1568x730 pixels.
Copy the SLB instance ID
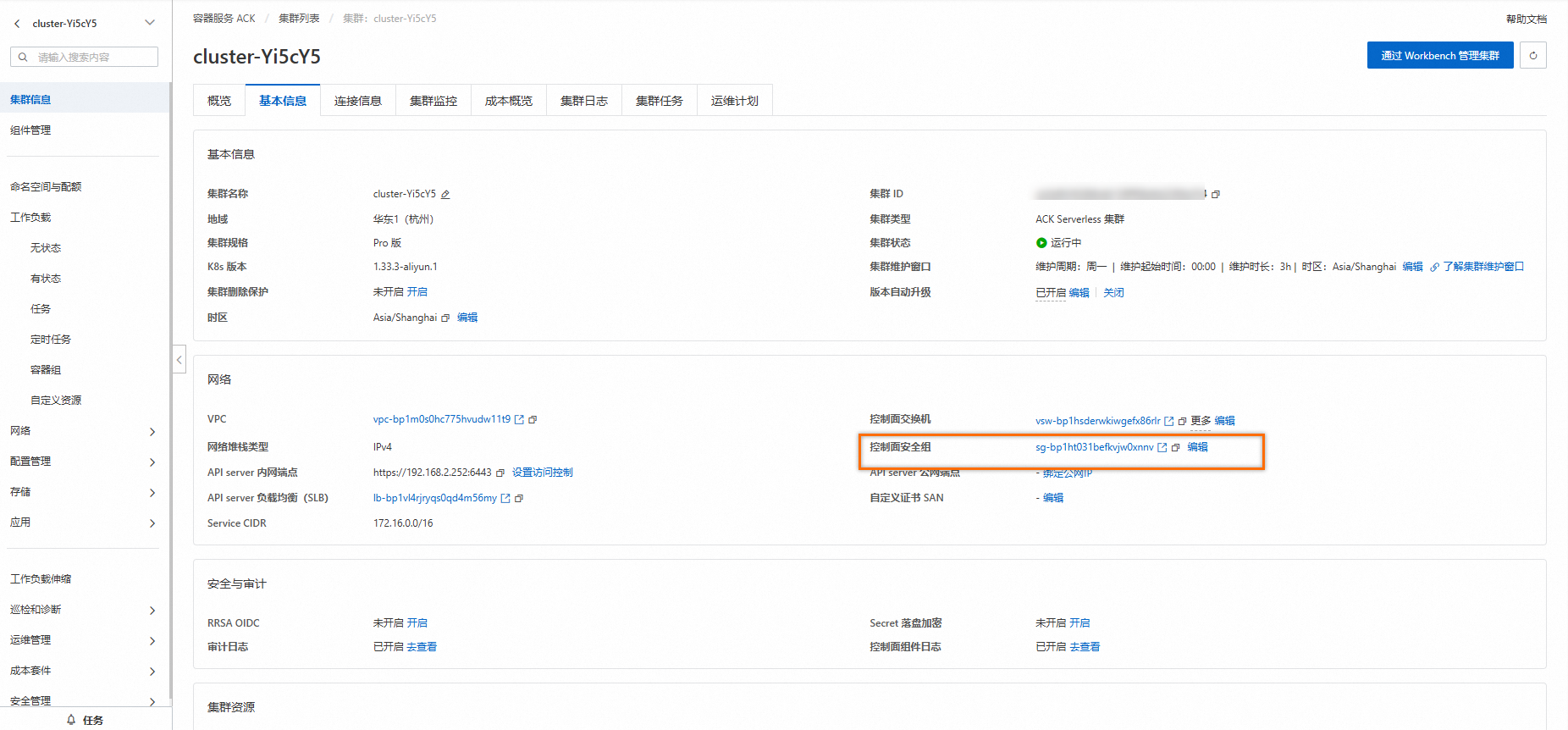tap(519, 498)
